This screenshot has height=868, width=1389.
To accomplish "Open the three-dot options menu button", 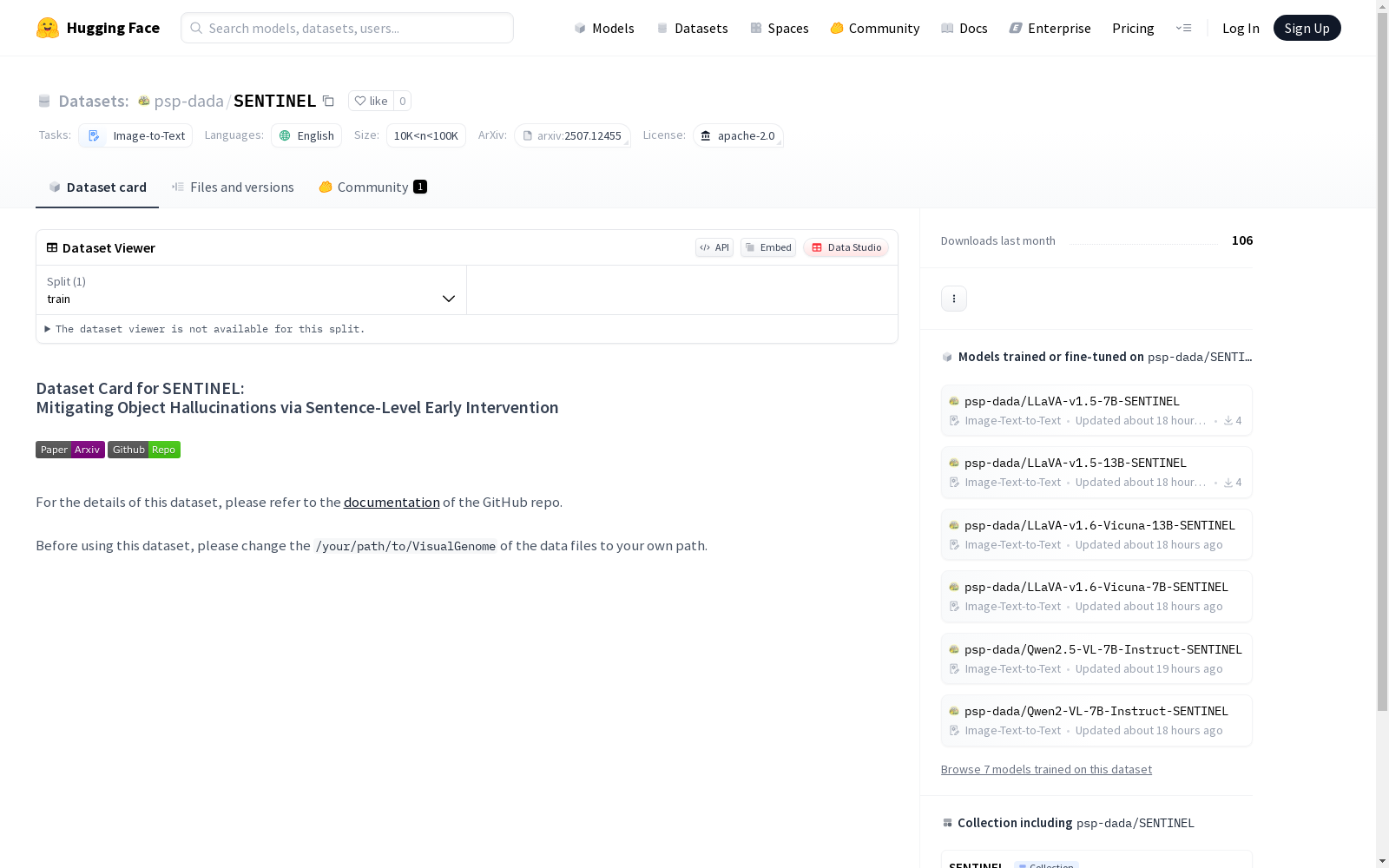I will click(954, 299).
